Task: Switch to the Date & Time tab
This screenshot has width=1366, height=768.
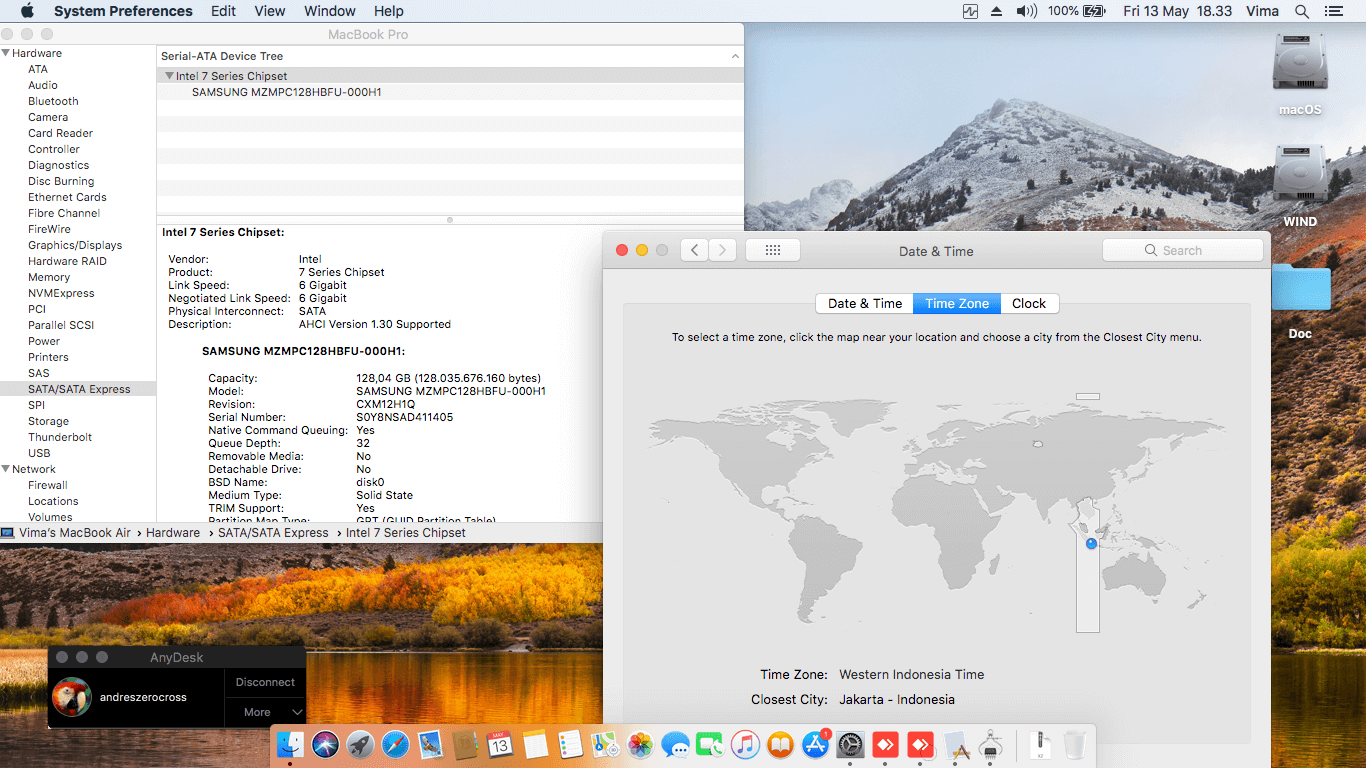Action: point(864,304)
